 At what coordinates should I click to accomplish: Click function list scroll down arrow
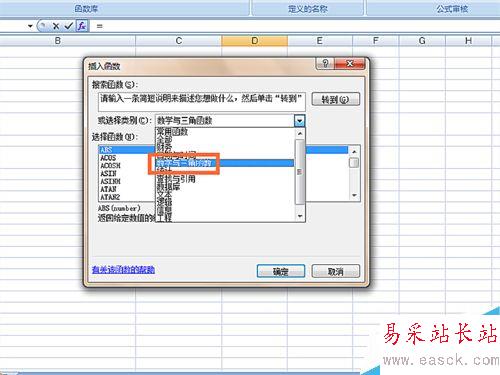[x=354, y=195]
